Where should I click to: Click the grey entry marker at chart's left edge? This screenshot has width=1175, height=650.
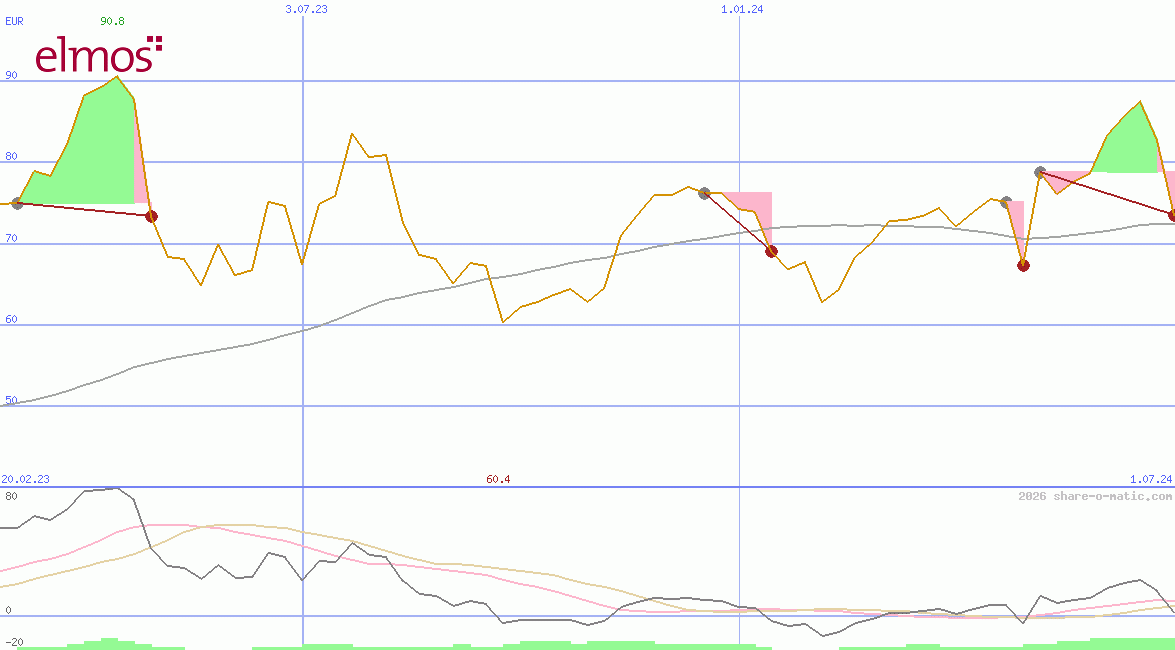point(17,204)
